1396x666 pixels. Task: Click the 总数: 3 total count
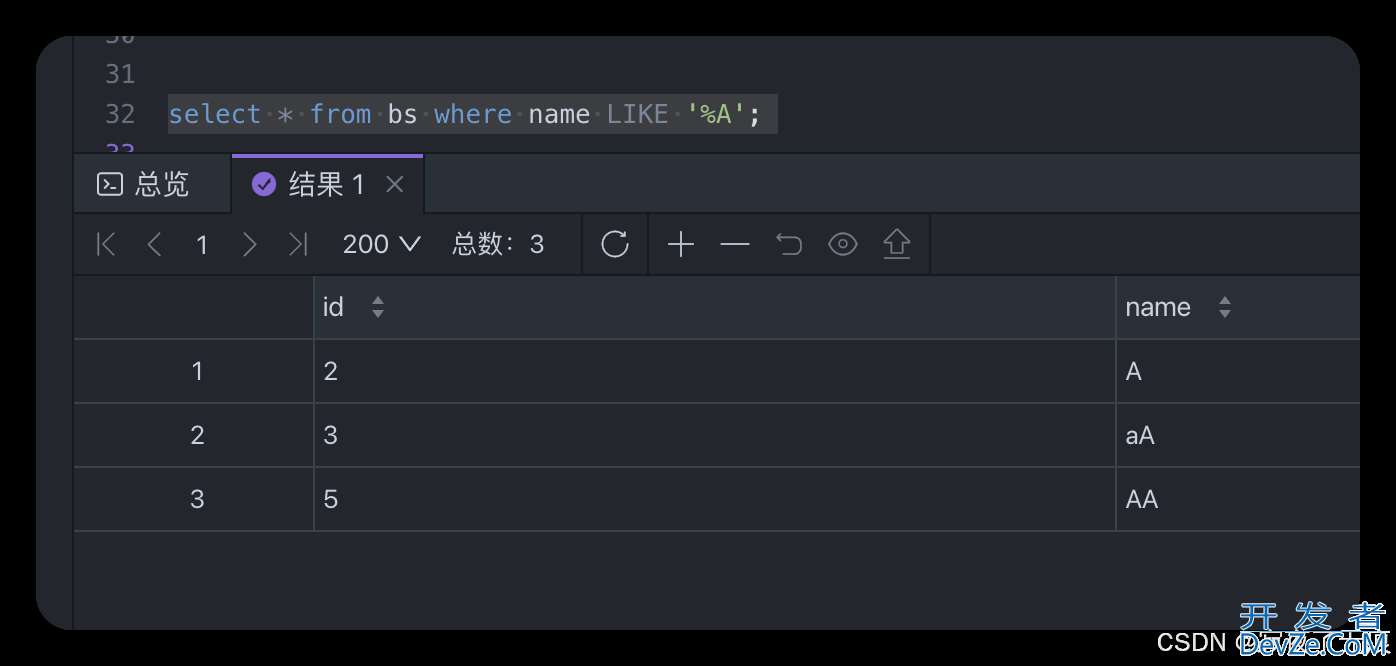pyautogui.click(x=498, y=244)
